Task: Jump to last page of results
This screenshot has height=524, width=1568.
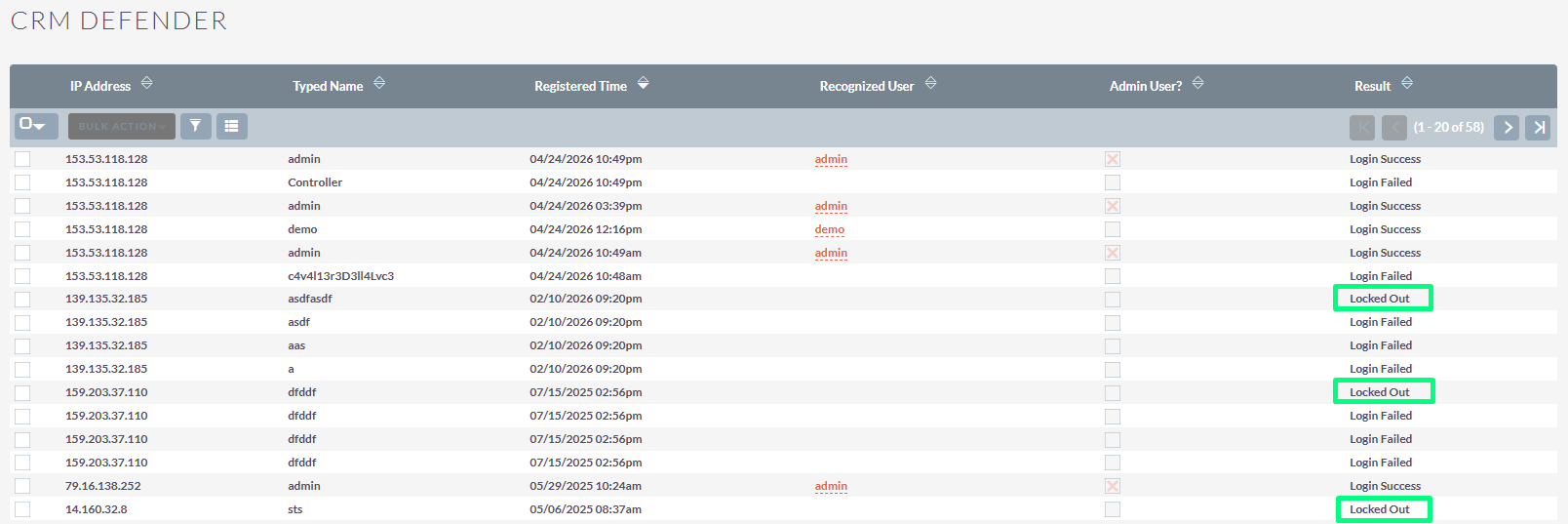Action: pos(1538,127)
